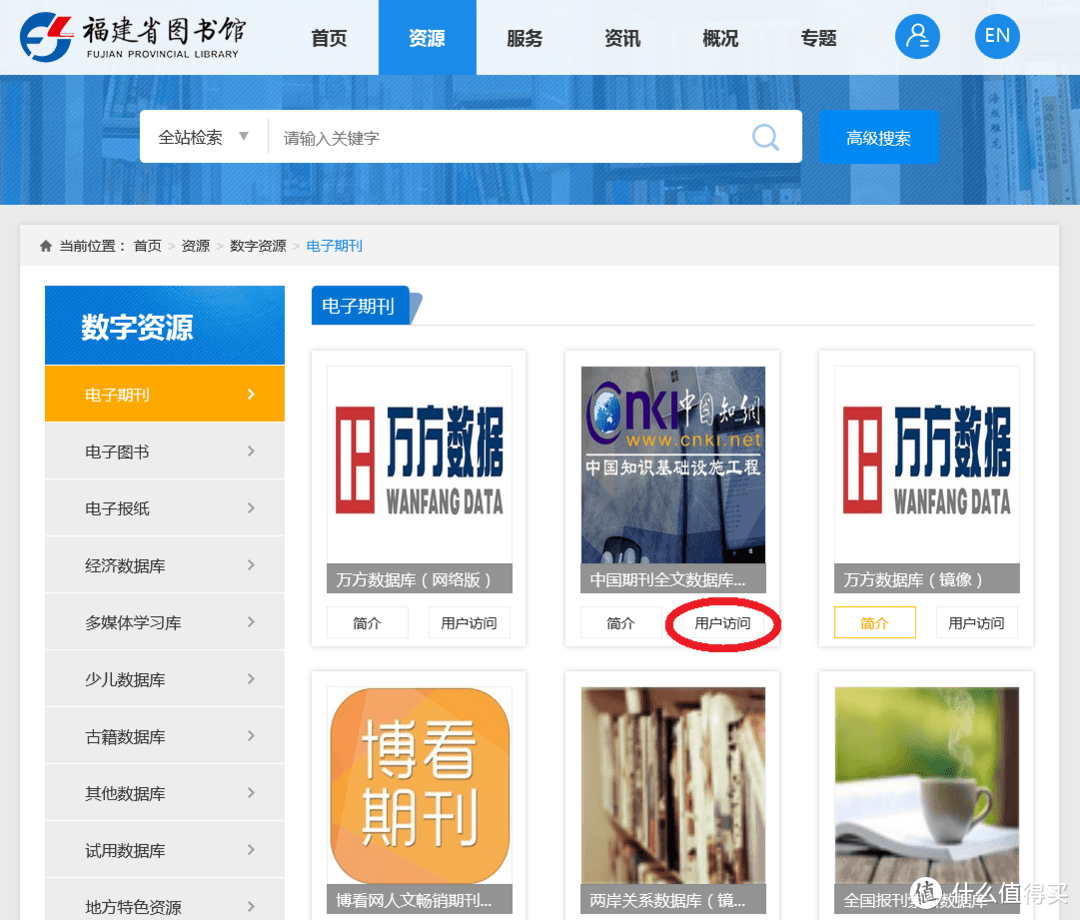Select 电子图书 in the sidebar

[x=165, y=451]
